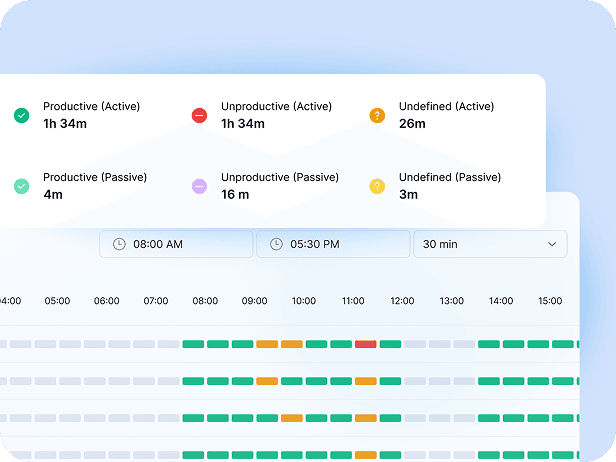Open the 05:30 PM end time field

(333, 244)
